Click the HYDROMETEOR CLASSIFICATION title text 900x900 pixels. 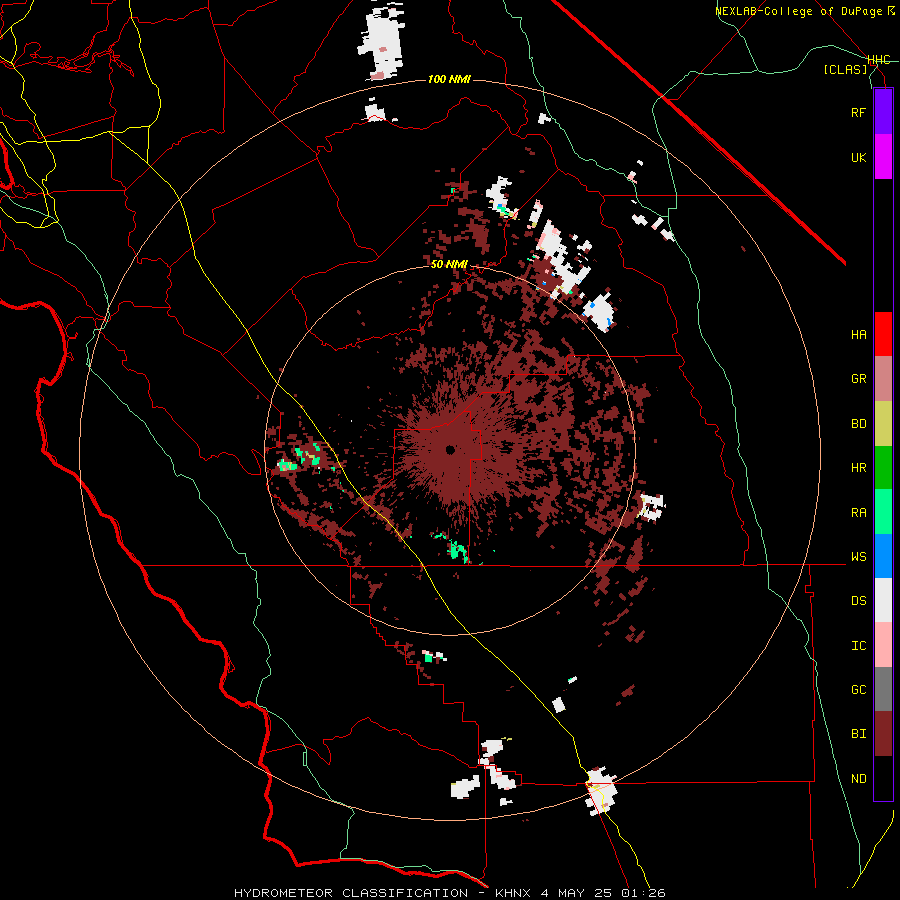click(351, 893)
